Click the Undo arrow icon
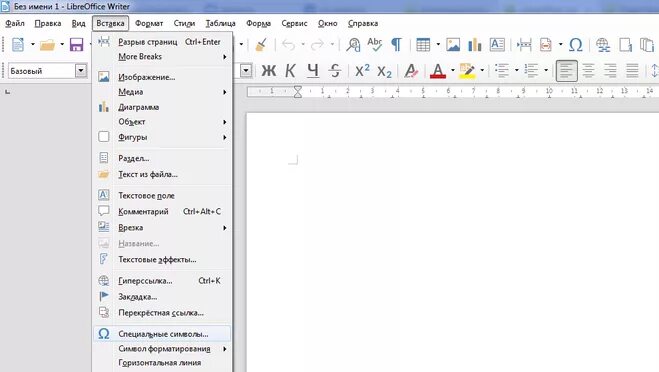The height and width of the screenshot is (372, 659). point(289,45)
